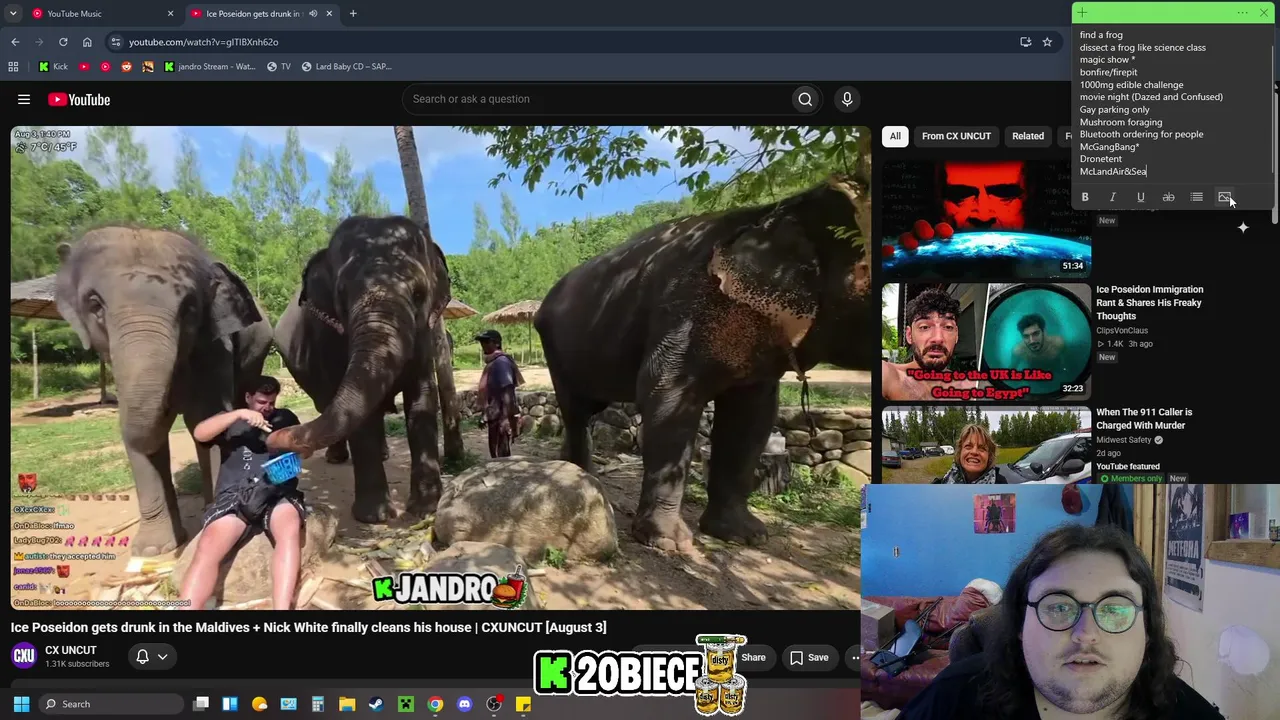Go to YouTube home via logo
The image size is (1280, 720).
tap(79, 99)
